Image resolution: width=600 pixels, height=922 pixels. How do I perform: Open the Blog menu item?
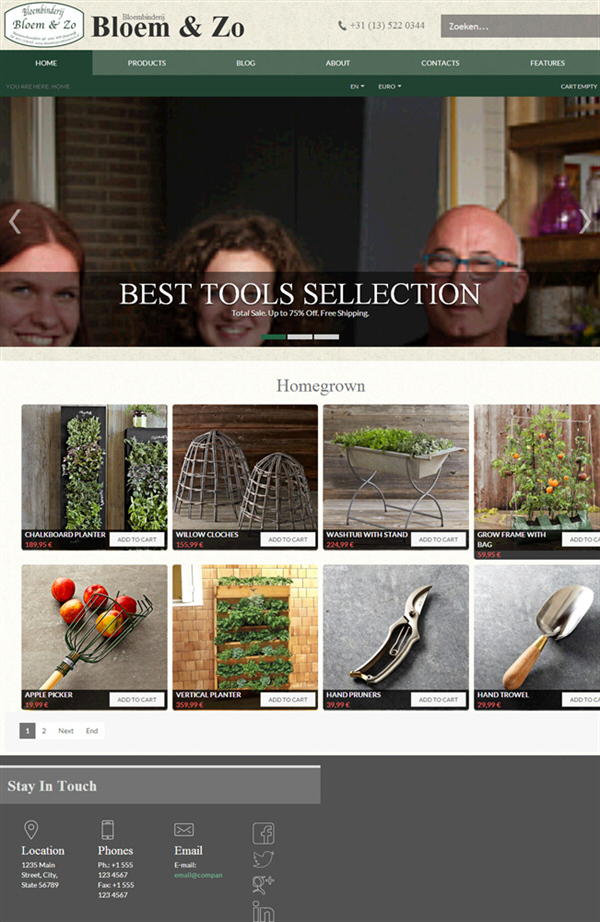click(x=246, y=63)
